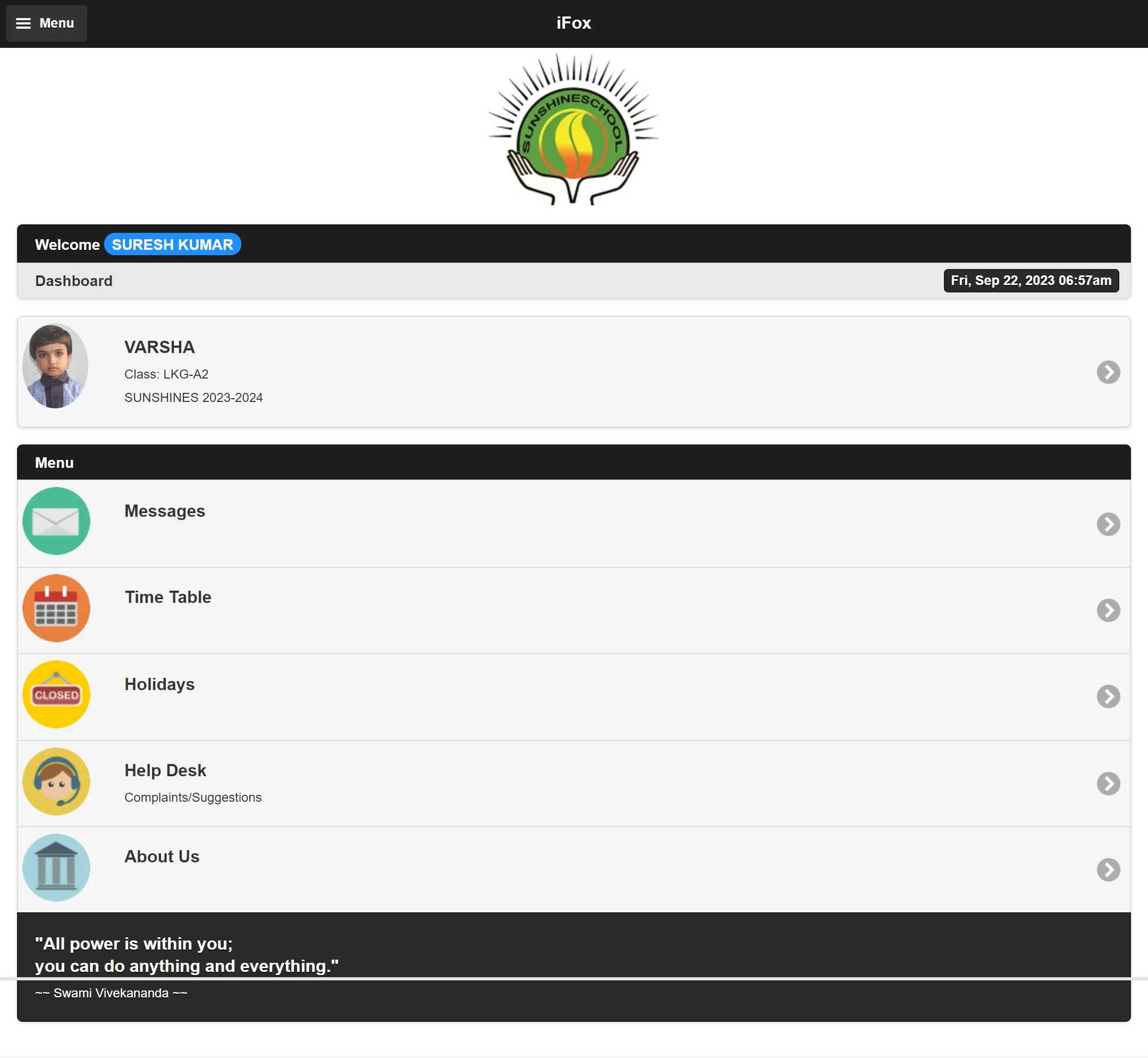Click the Class: LKG-A2 text
This screenshot has width=1148, height=1058.
[x=166, y=374]
